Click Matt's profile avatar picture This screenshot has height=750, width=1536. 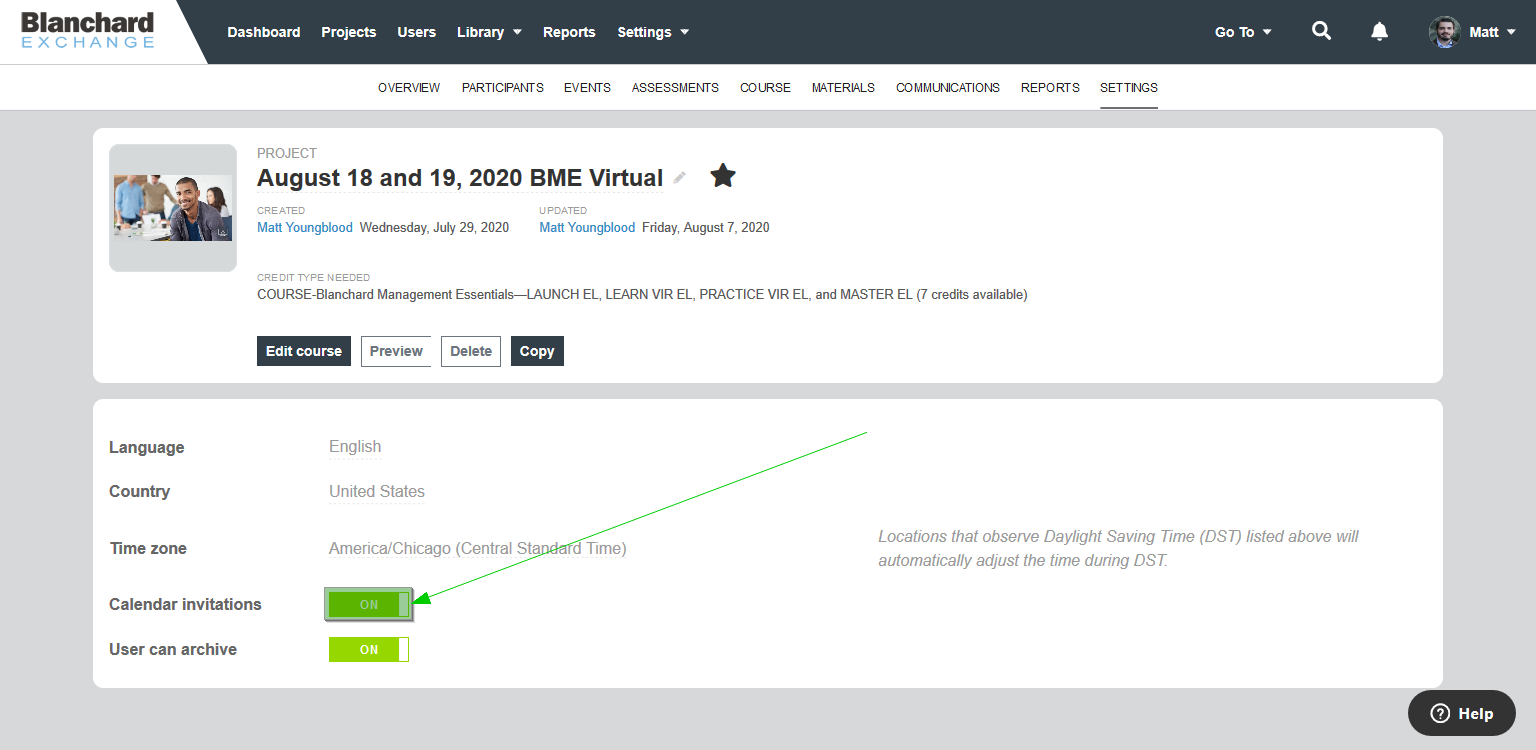coord(1444,32)
